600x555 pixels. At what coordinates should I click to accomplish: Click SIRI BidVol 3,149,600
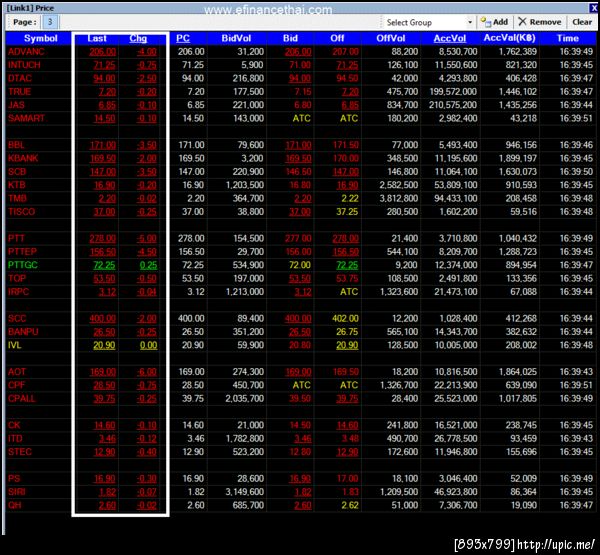pyautogui.click(x=245, y=492)
